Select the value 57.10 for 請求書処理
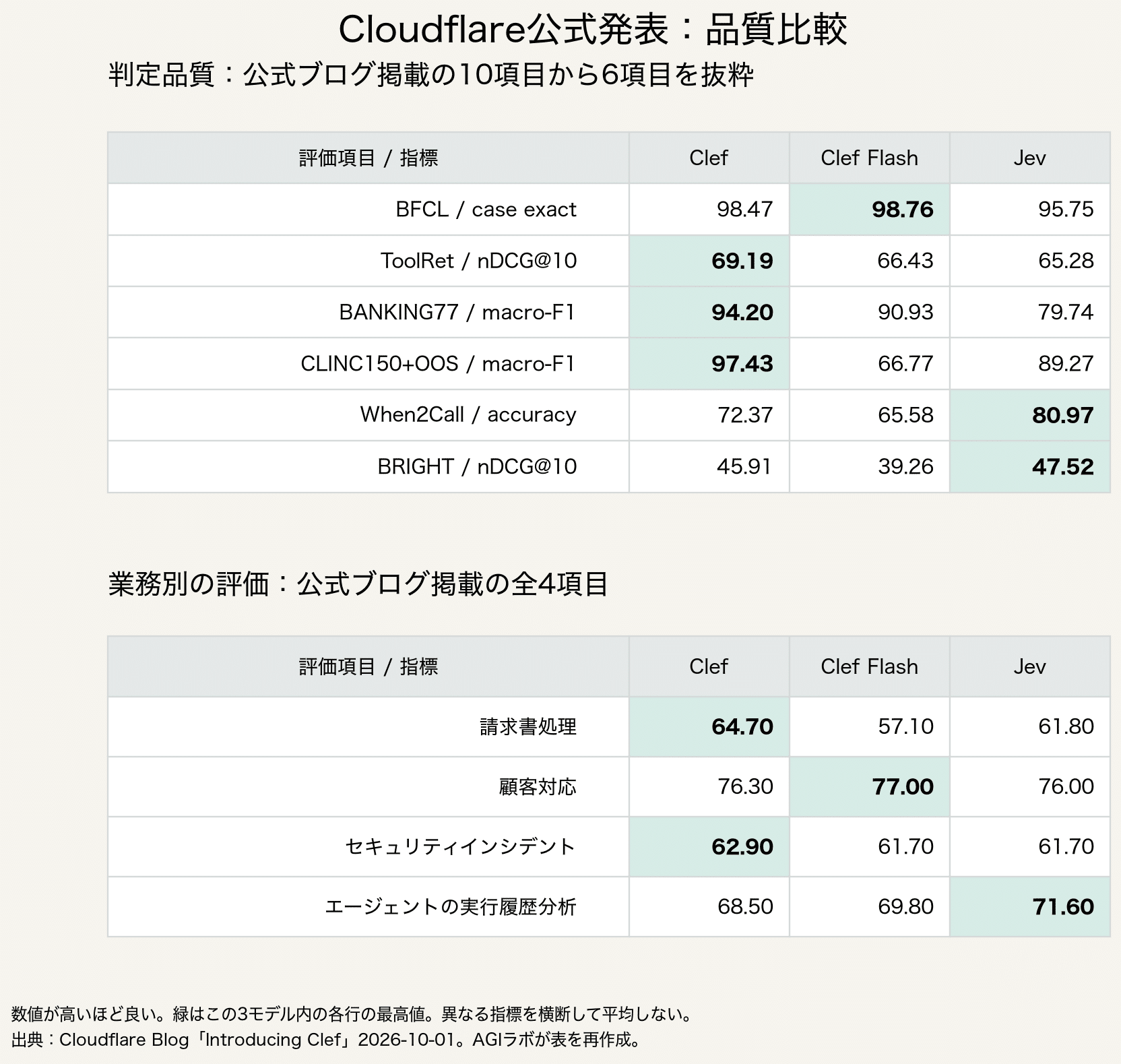This screenshot has width=1121, height=1064. click(905, 727)
